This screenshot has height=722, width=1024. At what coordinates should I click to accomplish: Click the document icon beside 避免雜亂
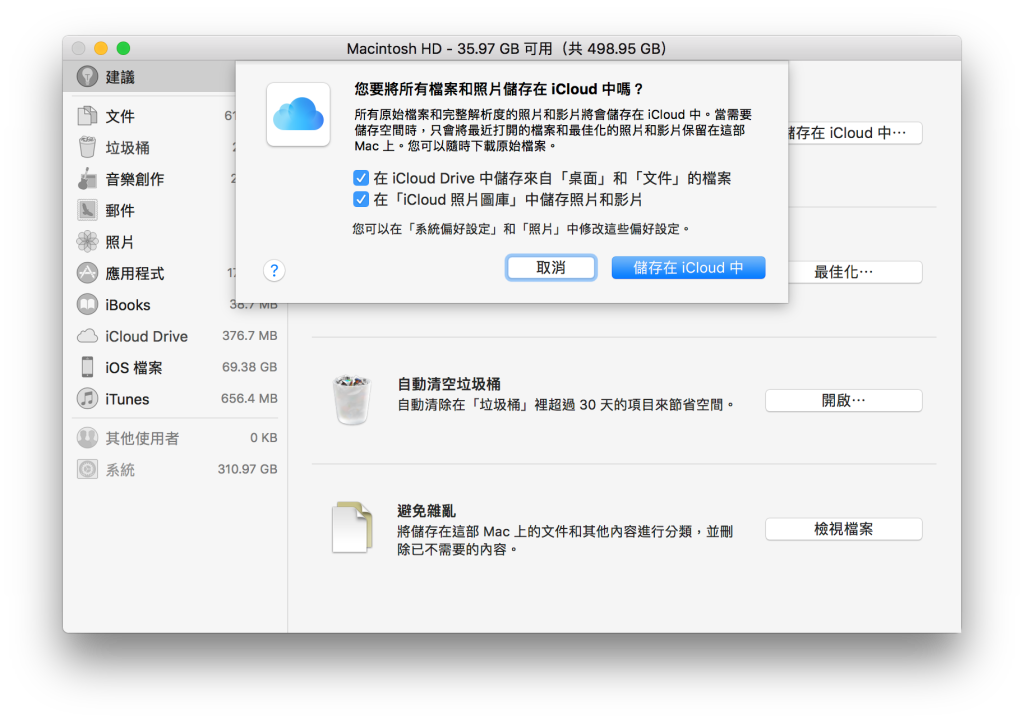[x=352, y=527]
